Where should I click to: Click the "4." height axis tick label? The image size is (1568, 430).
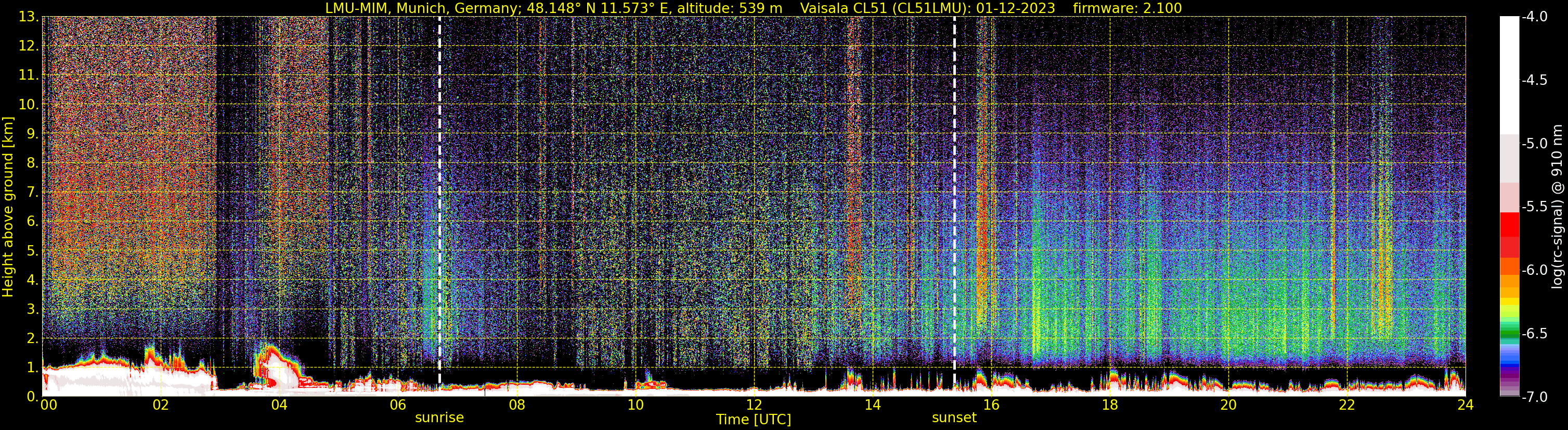click(33, 280)
